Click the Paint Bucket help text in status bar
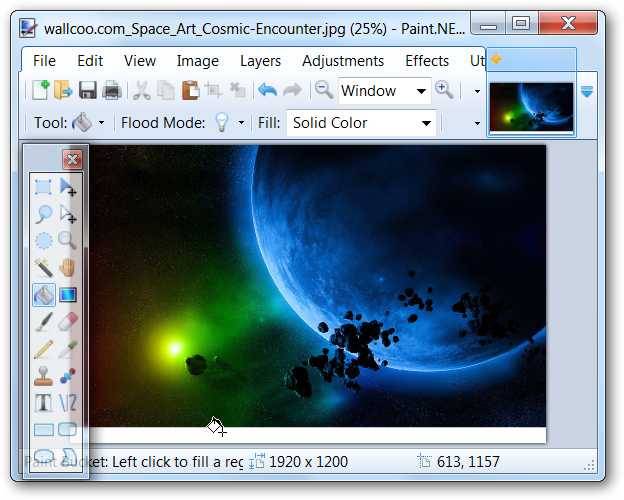The height and width of the screenshot is (500, 624). pos(133,462)
